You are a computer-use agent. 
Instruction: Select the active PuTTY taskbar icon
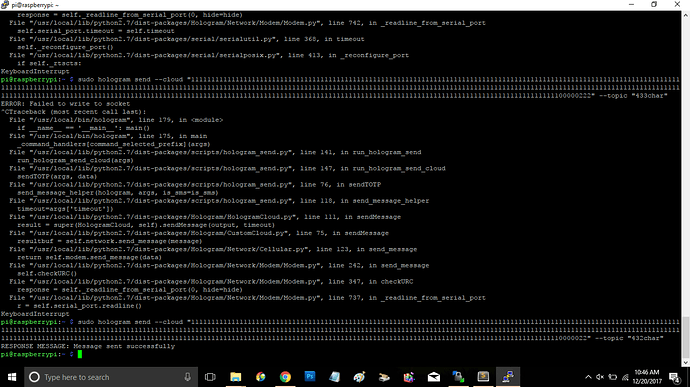[508, 377]
